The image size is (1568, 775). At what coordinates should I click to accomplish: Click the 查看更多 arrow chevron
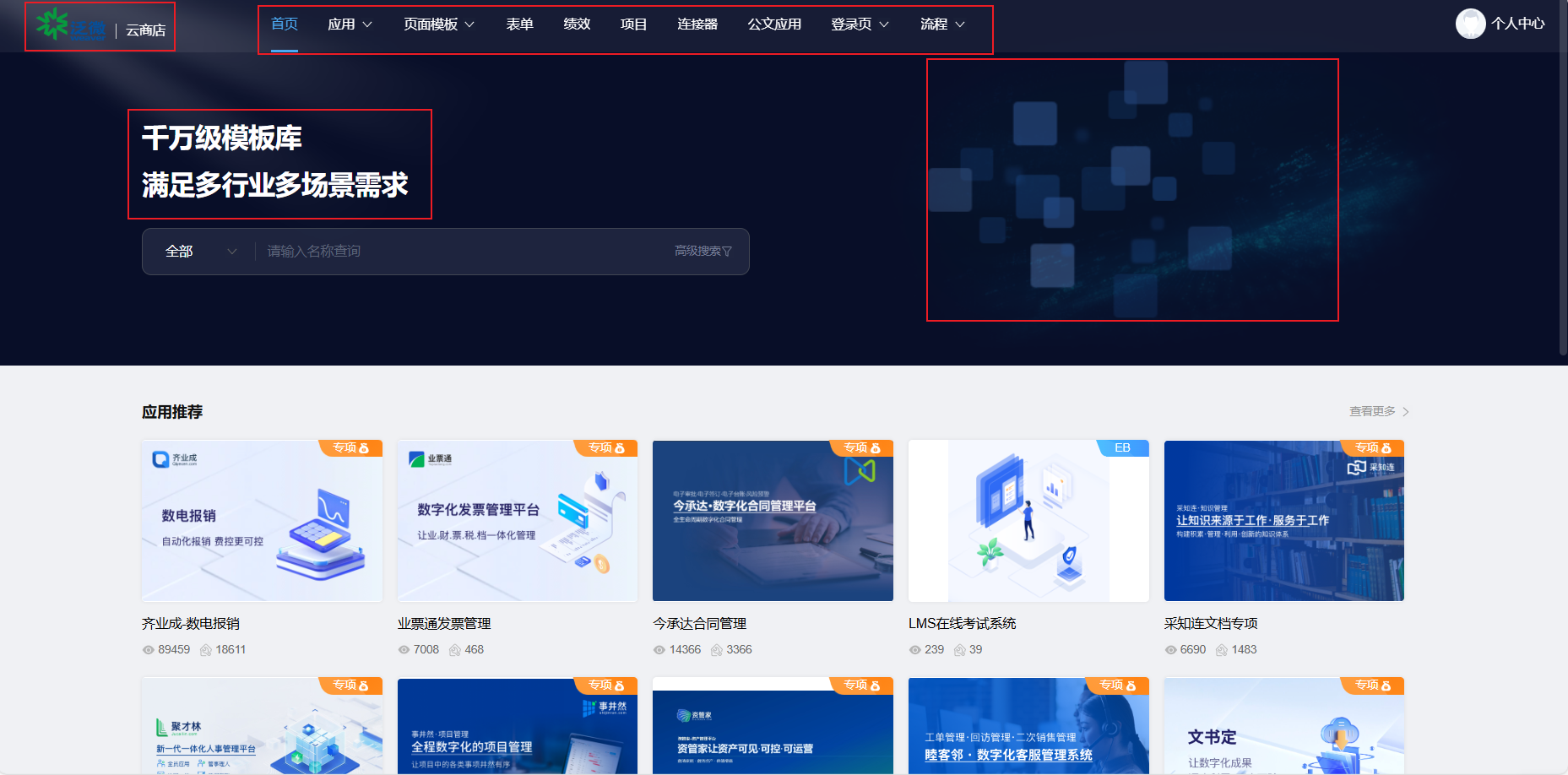(1405, 412)
